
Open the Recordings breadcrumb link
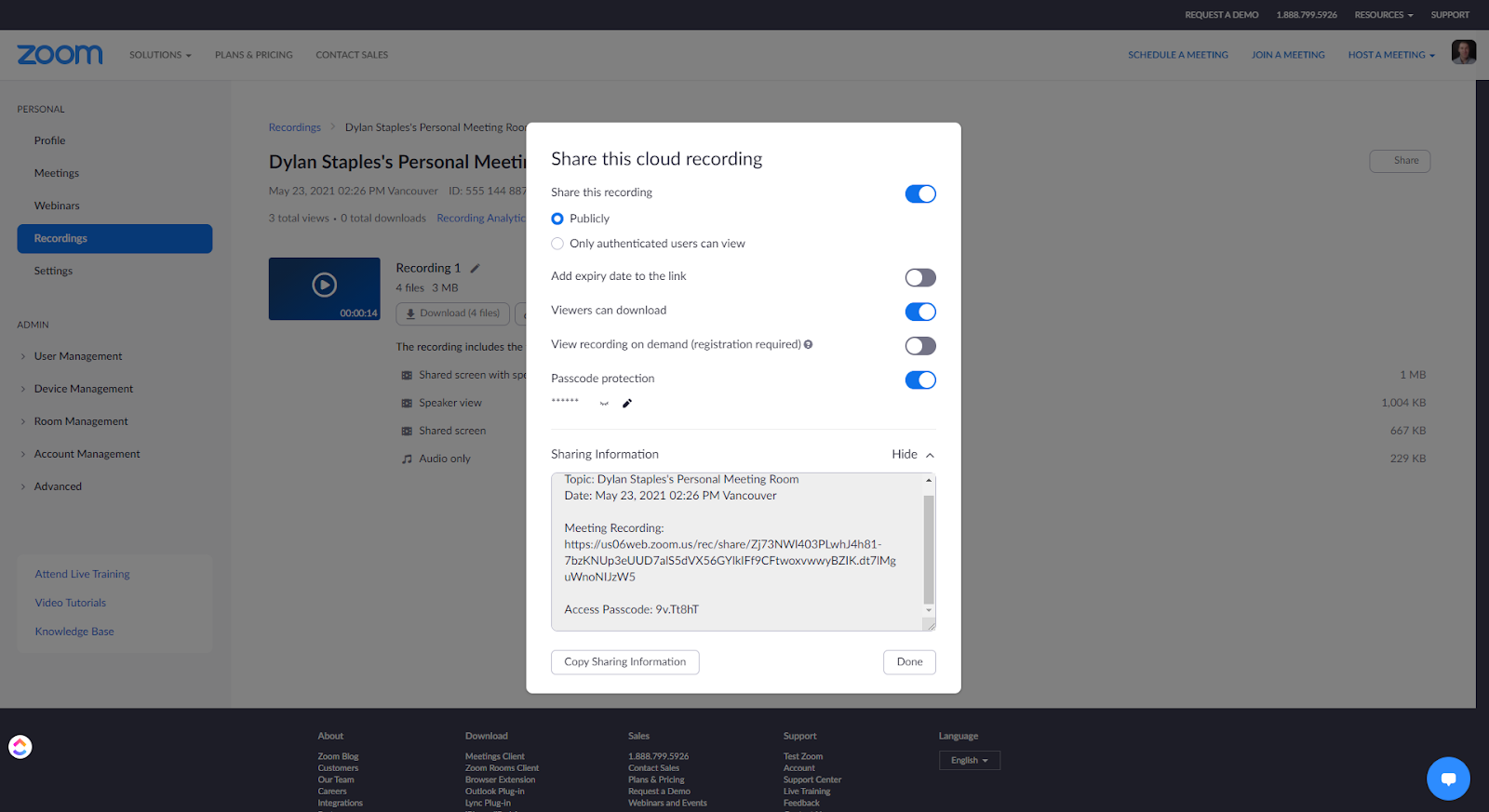pos(295,127)
